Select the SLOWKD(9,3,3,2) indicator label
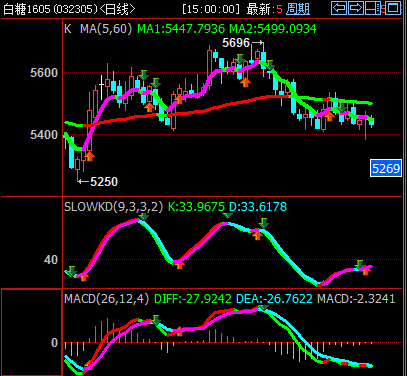This screenshot has width=407, height=376. (114, 207)
